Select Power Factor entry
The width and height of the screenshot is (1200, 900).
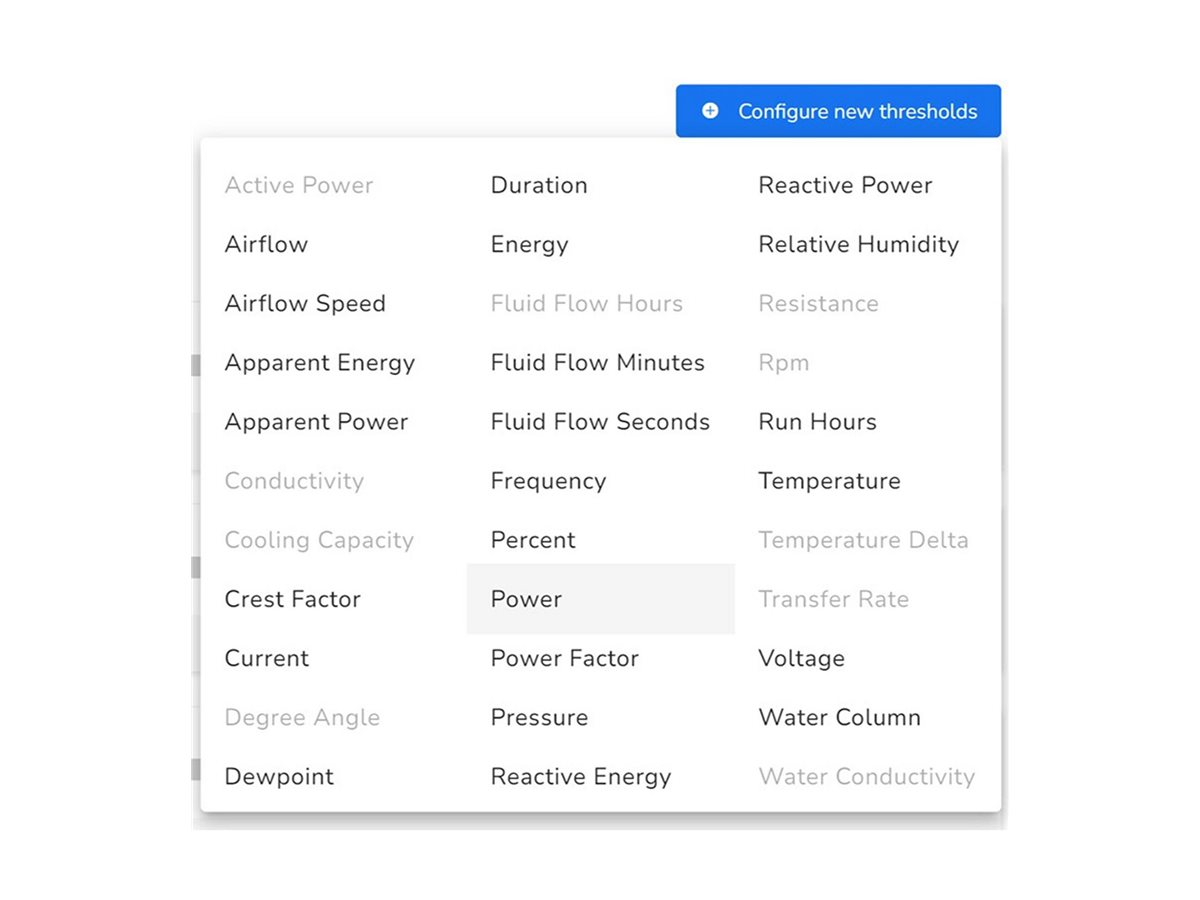click(564, 658)
